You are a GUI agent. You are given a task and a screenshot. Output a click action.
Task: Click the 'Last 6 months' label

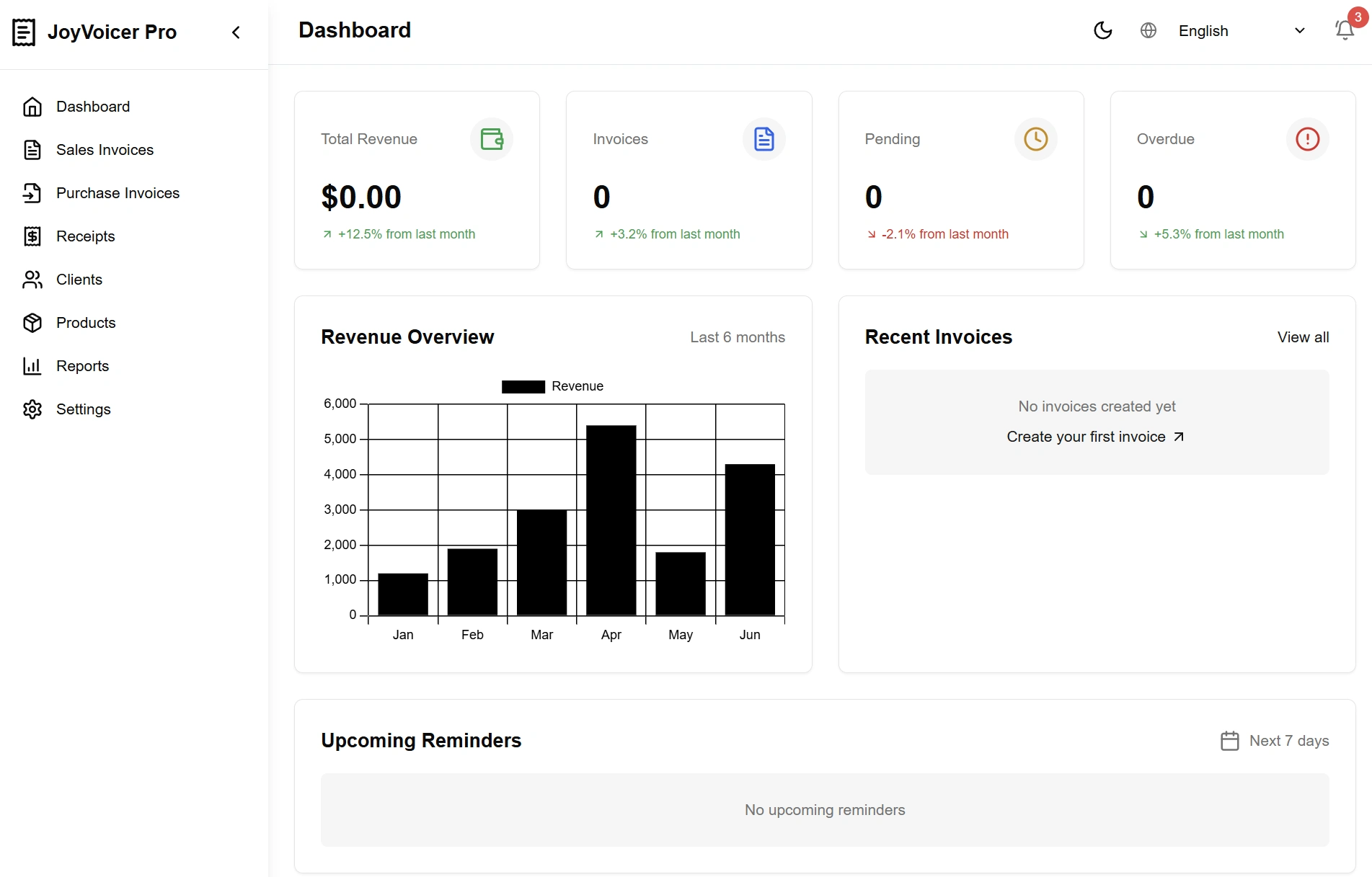(x=738, y=337)
